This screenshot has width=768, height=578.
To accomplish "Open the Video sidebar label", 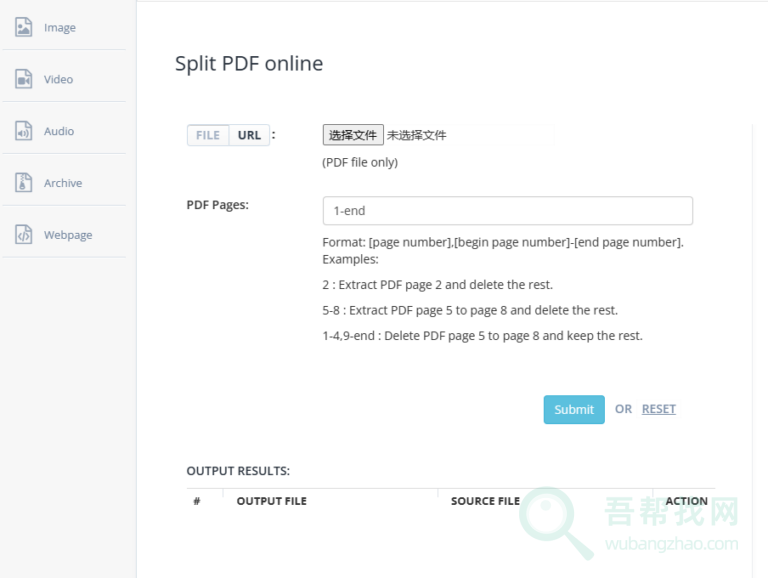I will click(58, 79).
